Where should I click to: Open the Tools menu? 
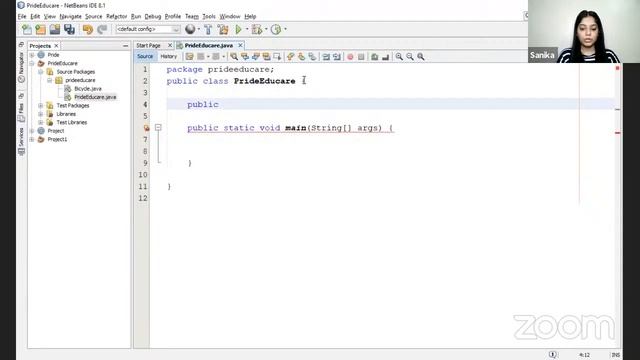(209, 16)
